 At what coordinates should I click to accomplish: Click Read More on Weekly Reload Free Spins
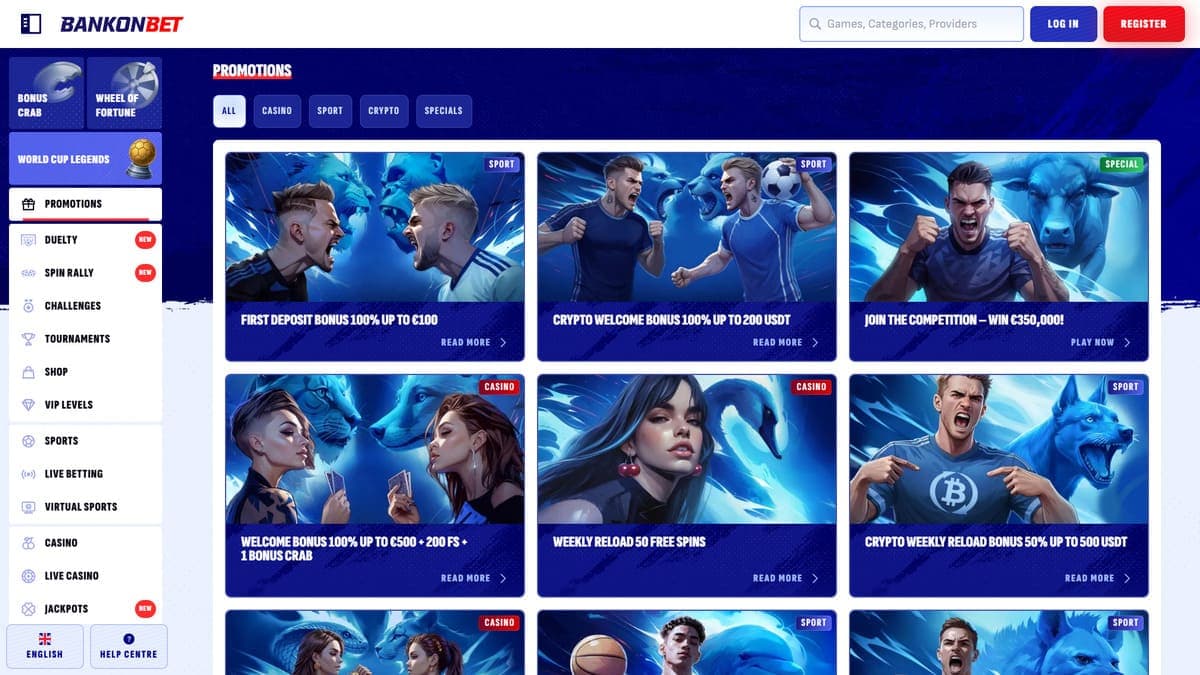778,578
